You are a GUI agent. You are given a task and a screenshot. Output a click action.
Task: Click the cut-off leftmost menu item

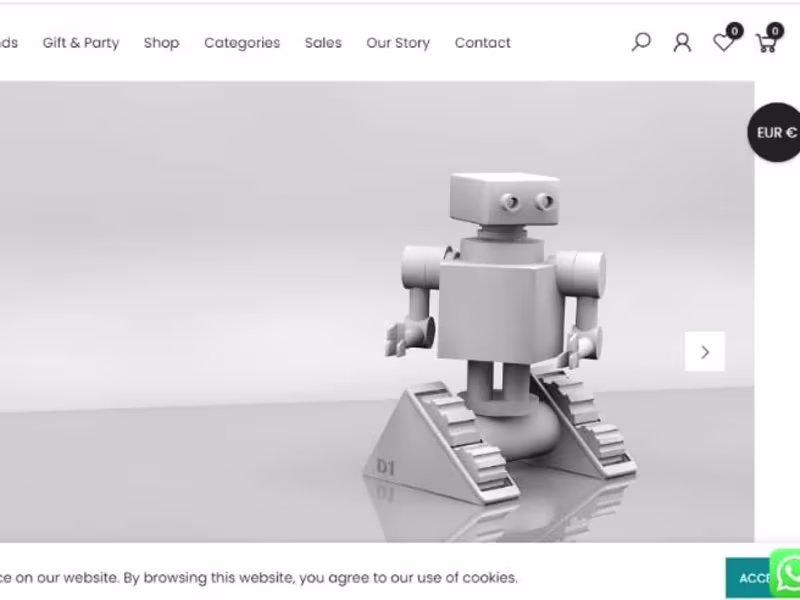[9, 43]
